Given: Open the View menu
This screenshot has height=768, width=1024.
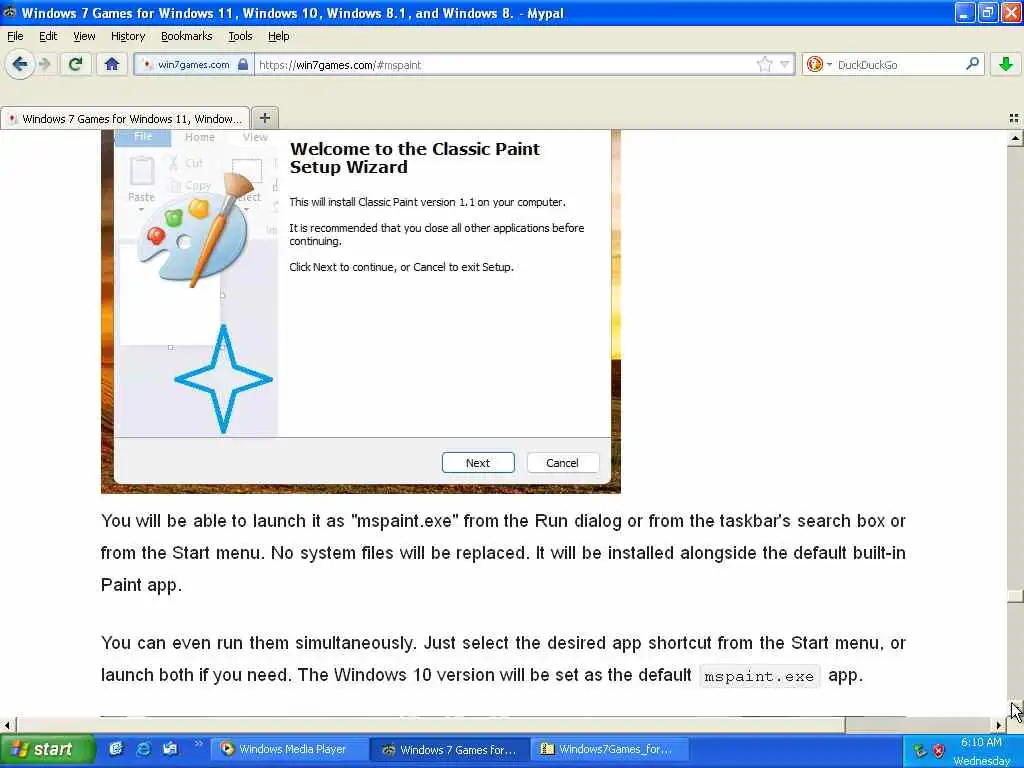Looking at the screenshot, I should tap(84, 36).
